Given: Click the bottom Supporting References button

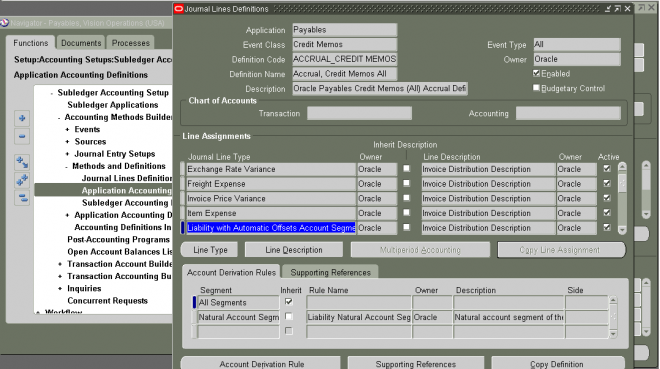Looking at the screenshot, I should click(415, 364).
